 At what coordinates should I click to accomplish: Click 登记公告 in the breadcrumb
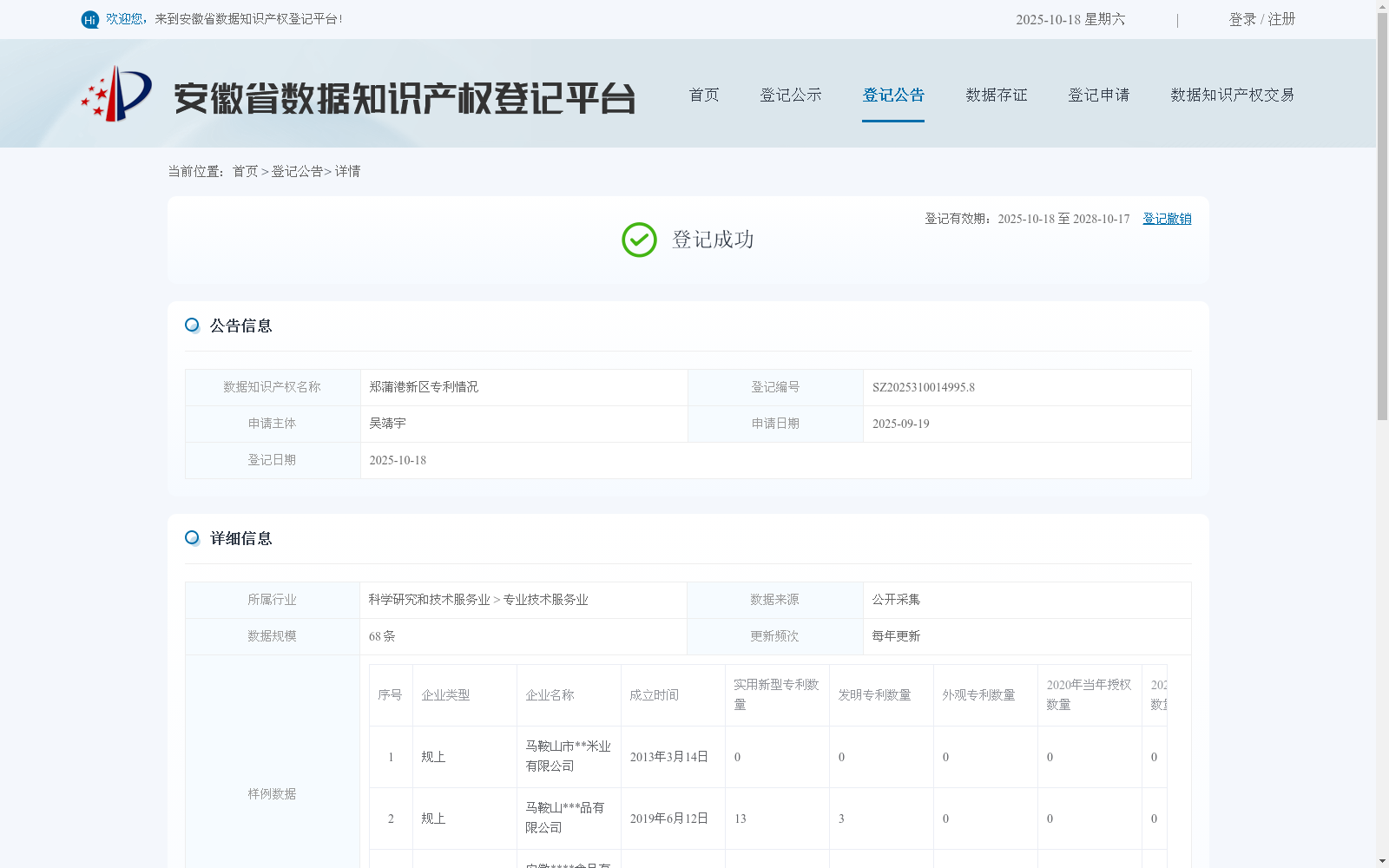pos(297,172)
